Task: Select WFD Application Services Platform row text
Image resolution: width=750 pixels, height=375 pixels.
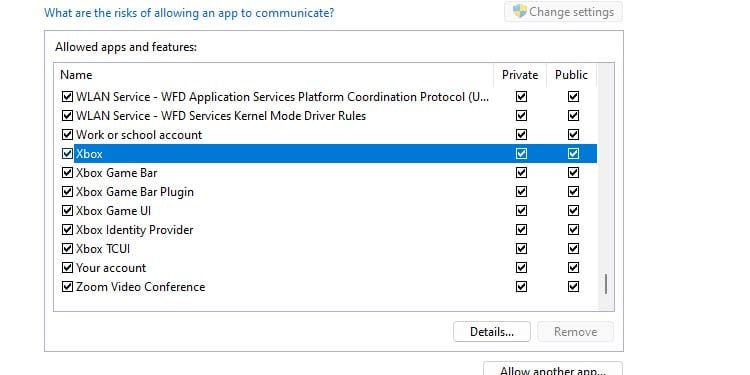Action: coord(283,97)
